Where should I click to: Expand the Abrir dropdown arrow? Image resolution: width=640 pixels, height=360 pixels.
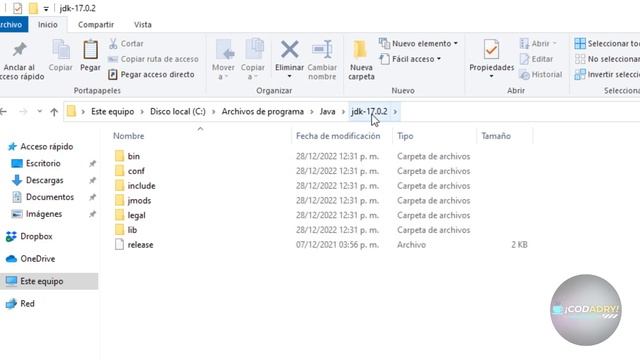coord(554,43)
